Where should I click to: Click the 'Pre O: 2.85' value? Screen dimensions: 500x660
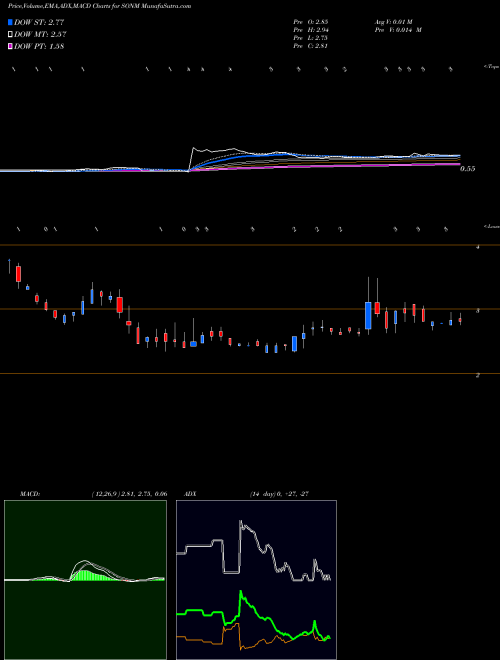pyautogui.click(x=311, y=21)
